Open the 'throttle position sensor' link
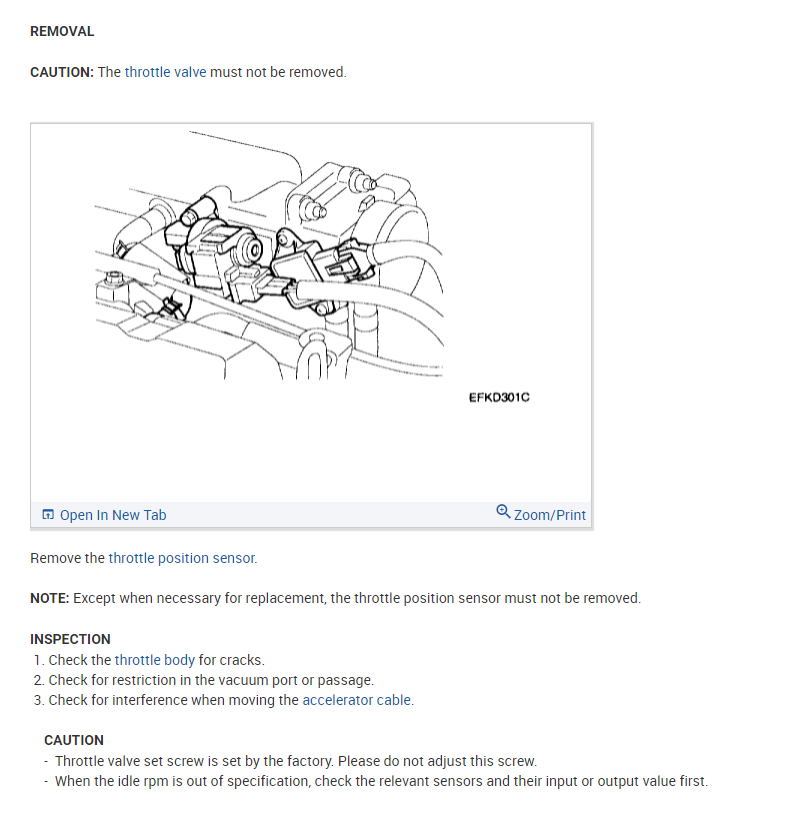The width and height of the screenshot is (786, 814). 182,558
